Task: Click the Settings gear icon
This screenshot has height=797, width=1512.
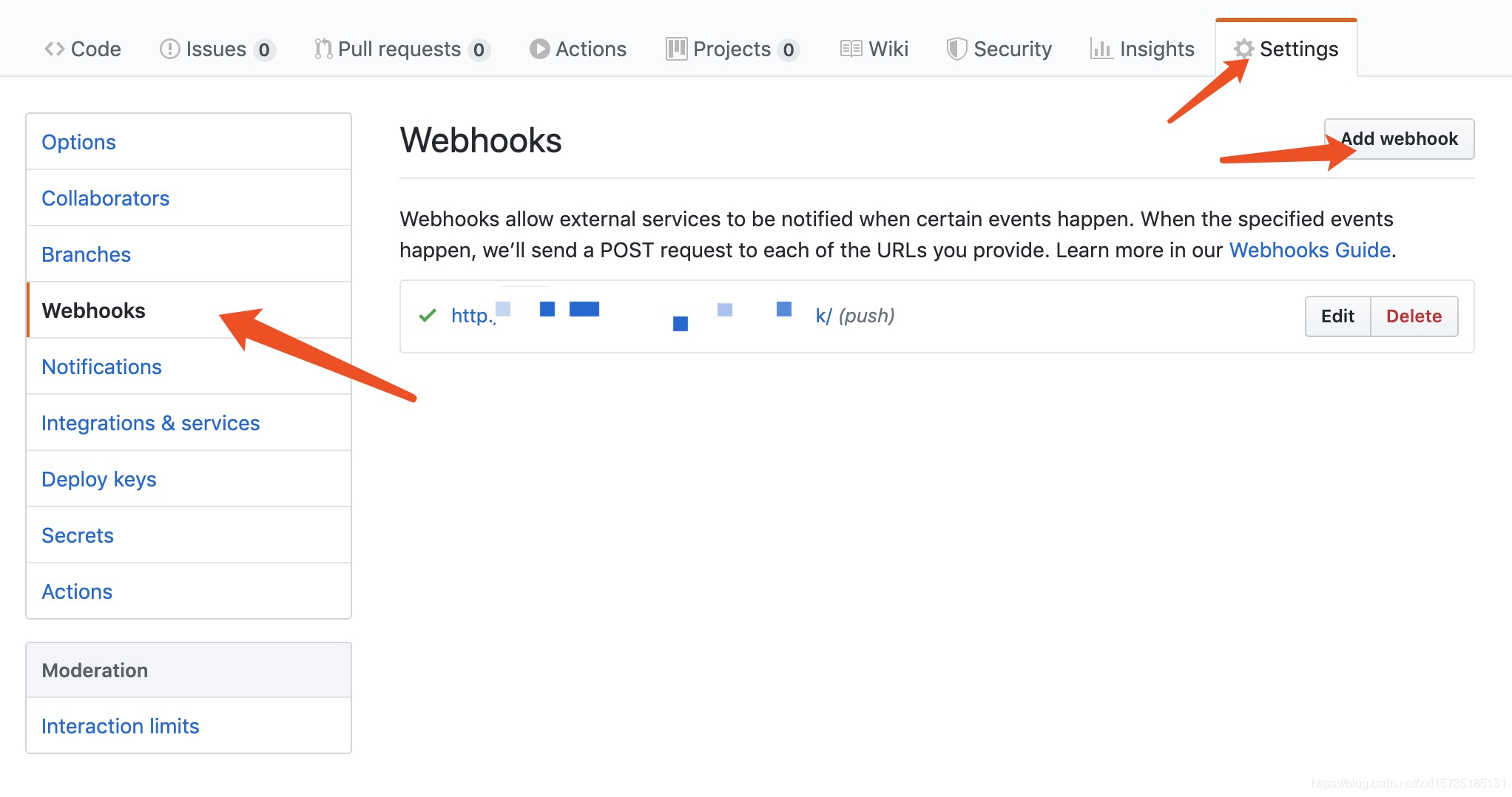Action: (1244, 49)
